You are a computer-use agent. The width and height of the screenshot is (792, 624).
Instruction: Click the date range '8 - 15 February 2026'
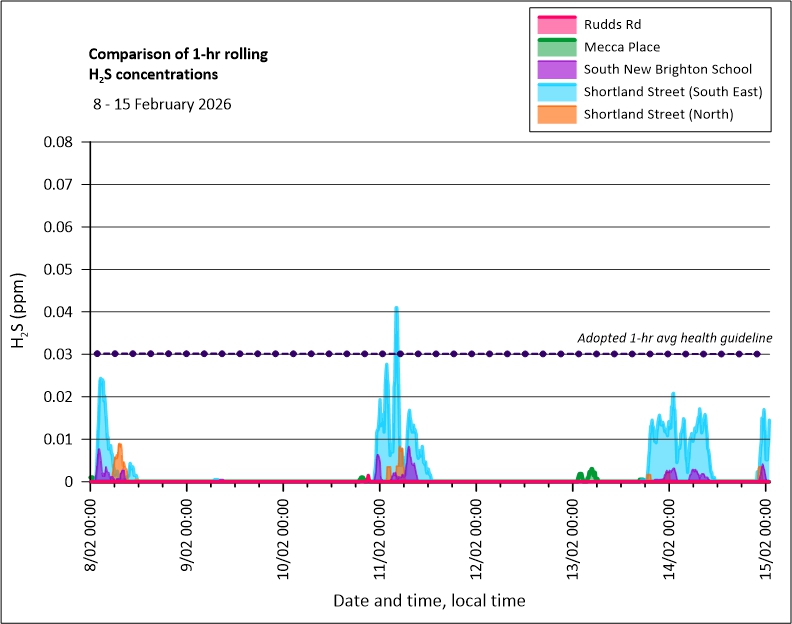click(161, 104)
